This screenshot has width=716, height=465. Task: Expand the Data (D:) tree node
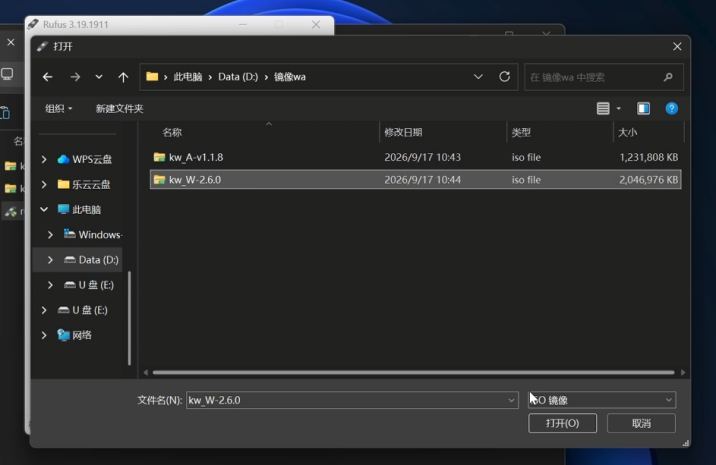(50, 260)
